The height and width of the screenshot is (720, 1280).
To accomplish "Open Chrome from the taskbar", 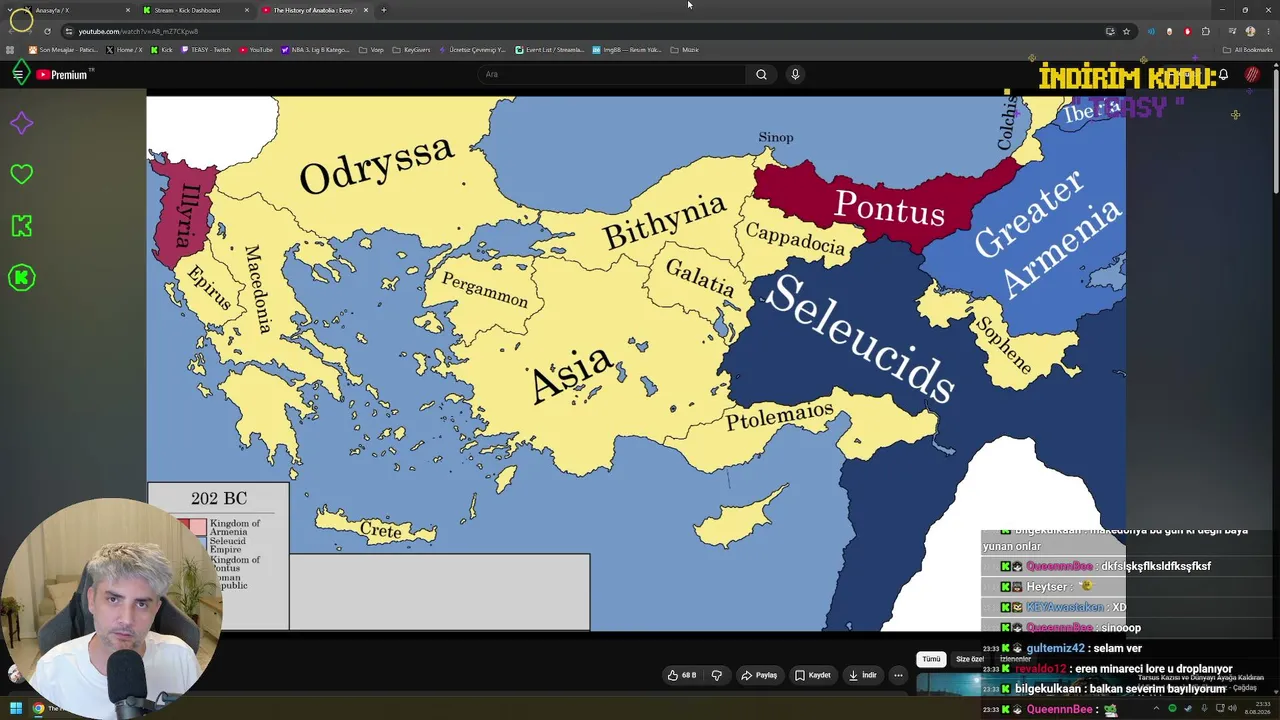I will pyautogui.click(x=38, y=709).
